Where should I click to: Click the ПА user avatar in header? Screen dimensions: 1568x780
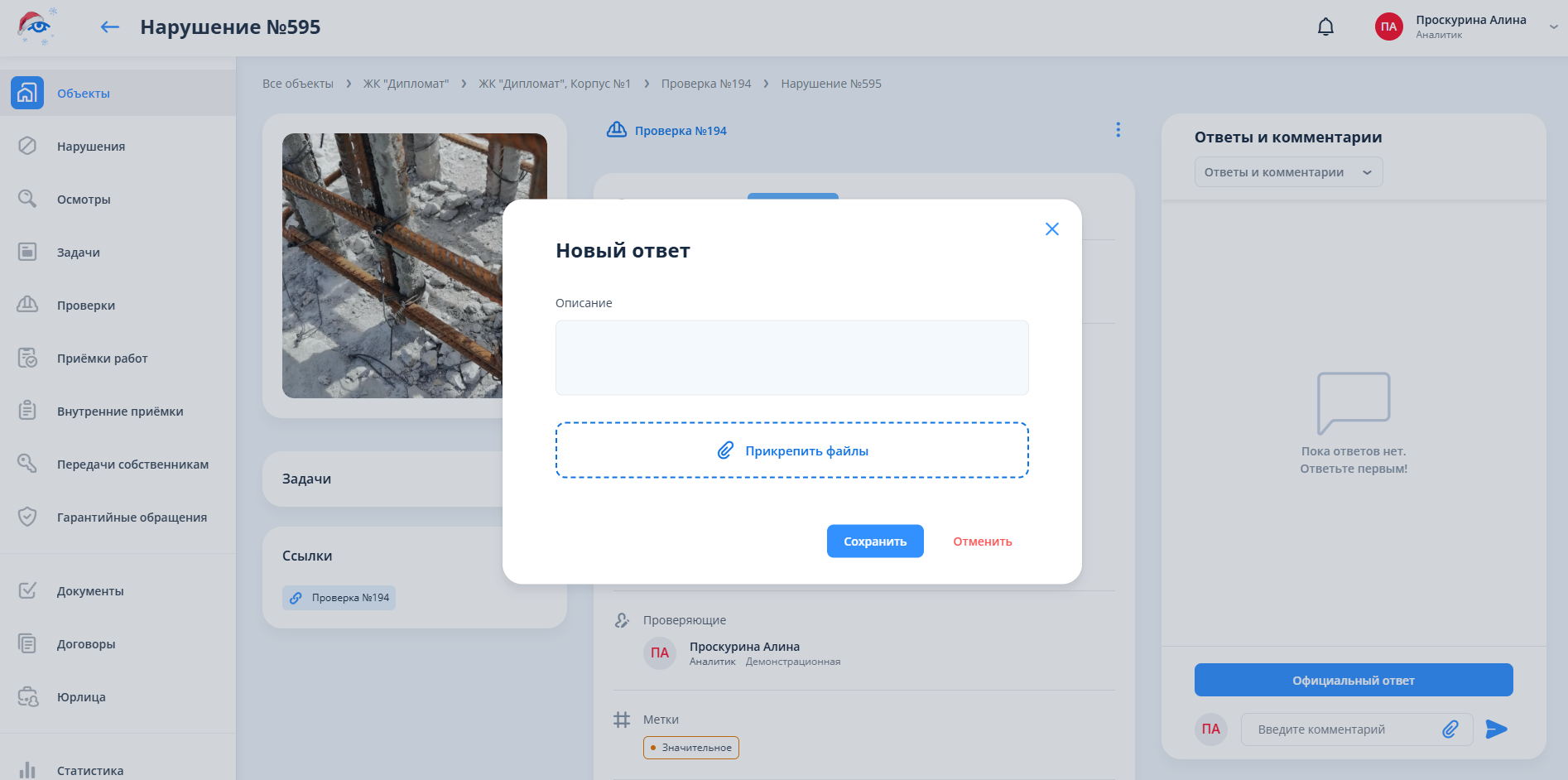1388,26
